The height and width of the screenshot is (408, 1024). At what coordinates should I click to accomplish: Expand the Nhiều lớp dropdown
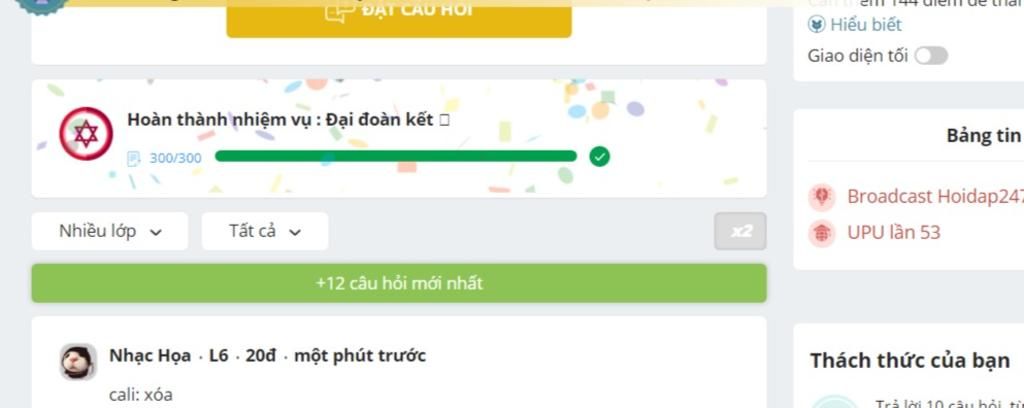110,231
